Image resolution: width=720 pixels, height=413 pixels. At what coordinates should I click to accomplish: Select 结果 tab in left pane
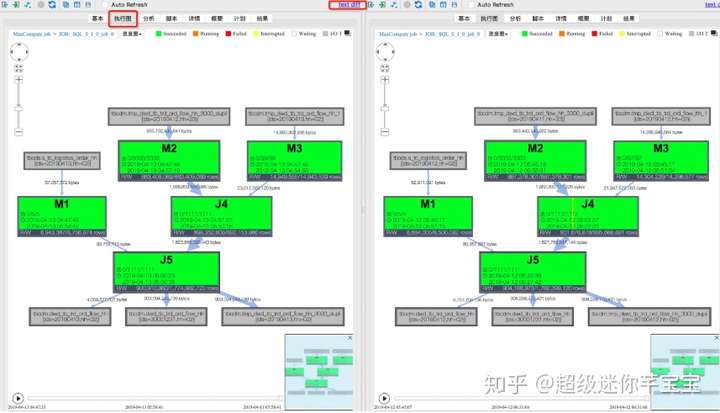[x=262, y=18]
